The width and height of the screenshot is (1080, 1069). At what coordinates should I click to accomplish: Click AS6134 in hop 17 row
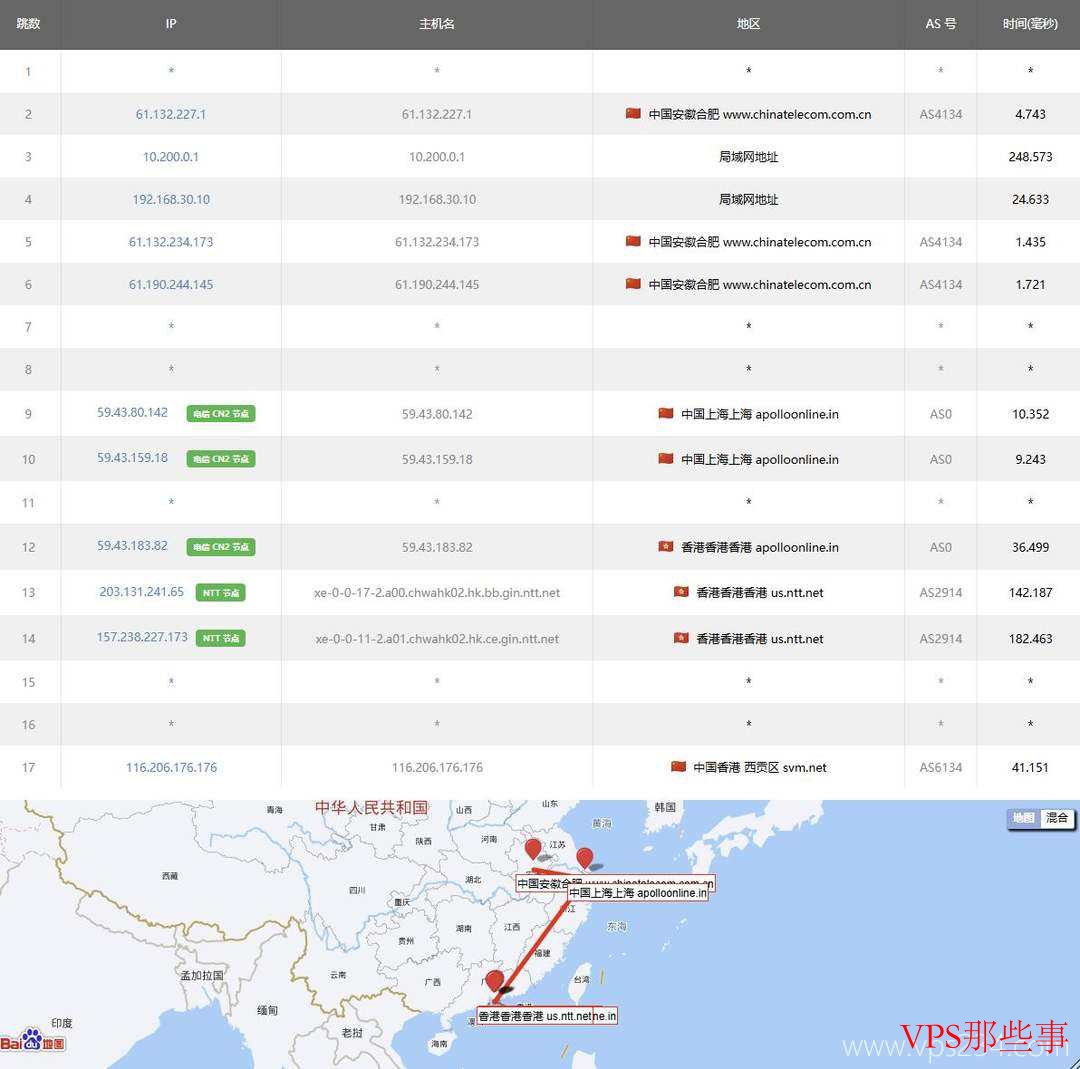click(940, 767)
